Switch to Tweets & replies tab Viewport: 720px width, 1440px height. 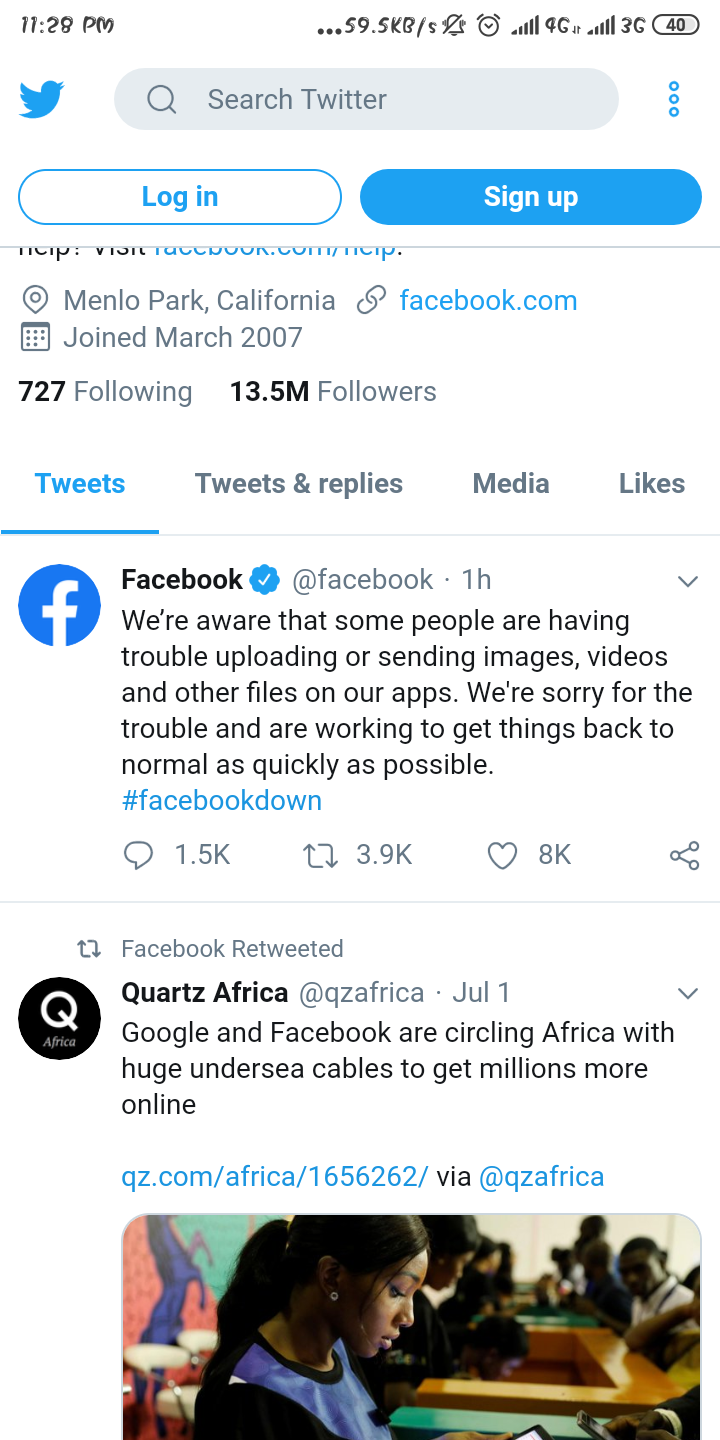click(x=298, y=484)
